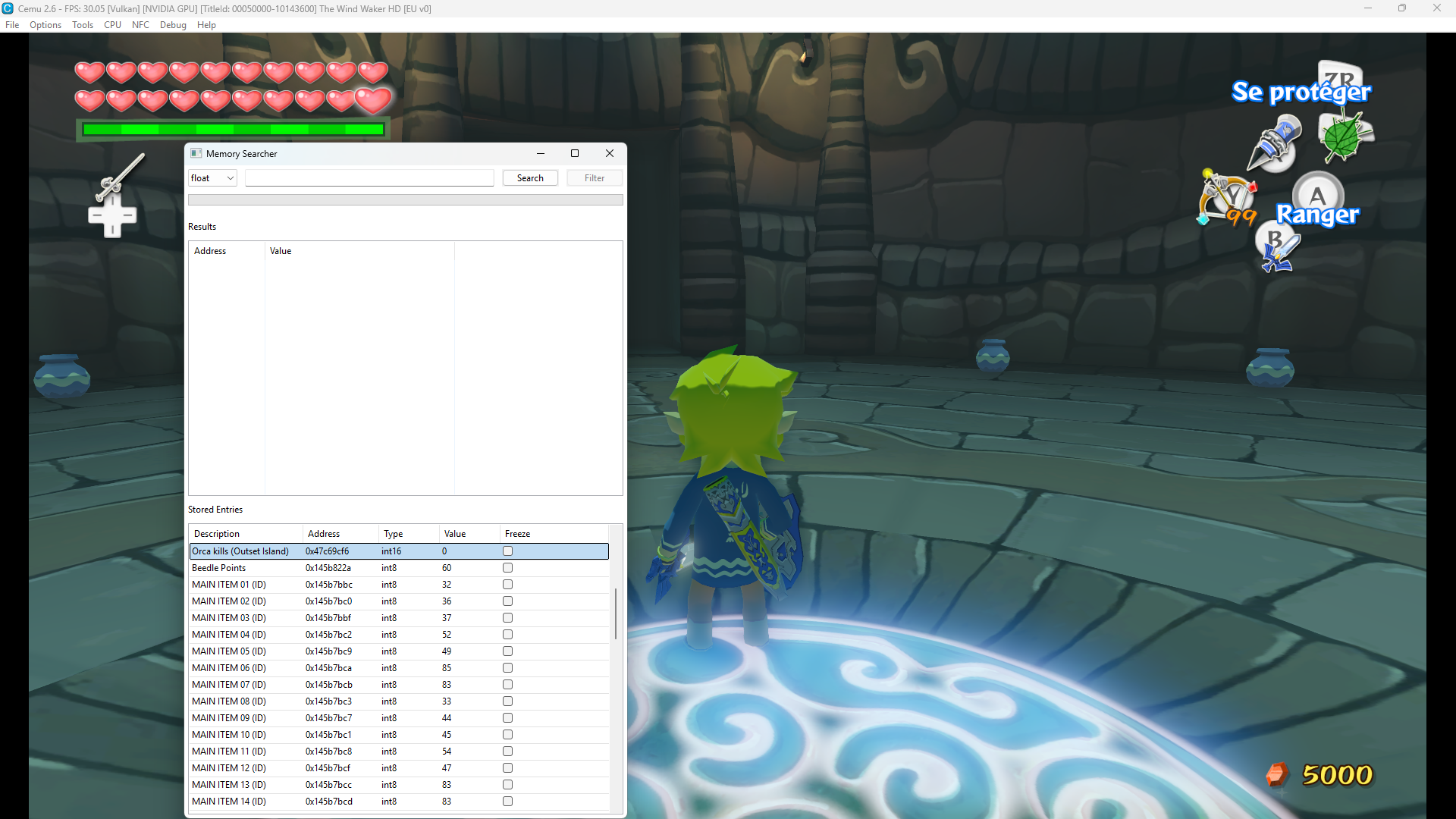
Task: Click the stored entries vertical scrollbar
Action: coord(616,614)
